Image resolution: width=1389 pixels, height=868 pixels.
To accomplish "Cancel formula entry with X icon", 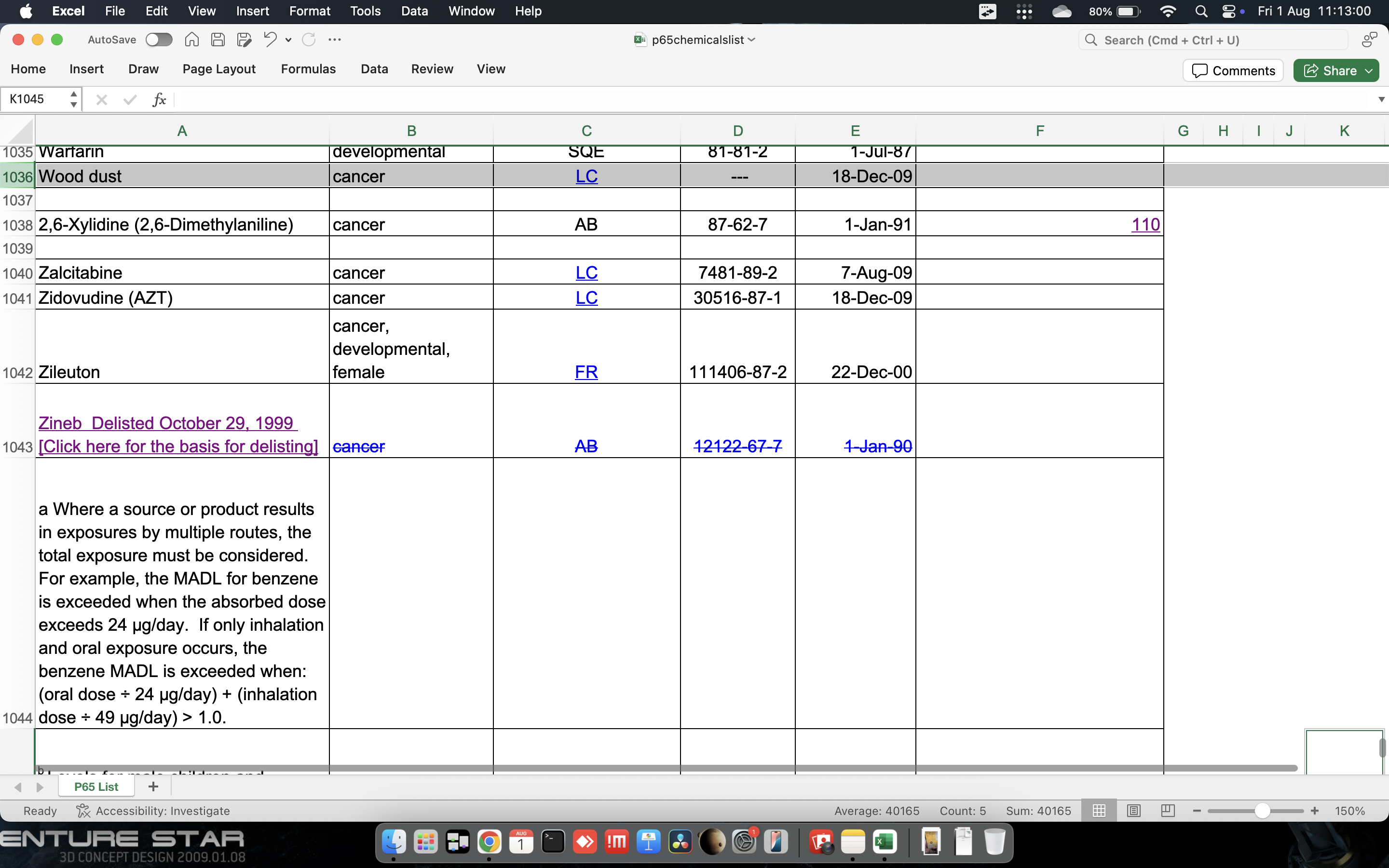I will click(x=102, y=100).
